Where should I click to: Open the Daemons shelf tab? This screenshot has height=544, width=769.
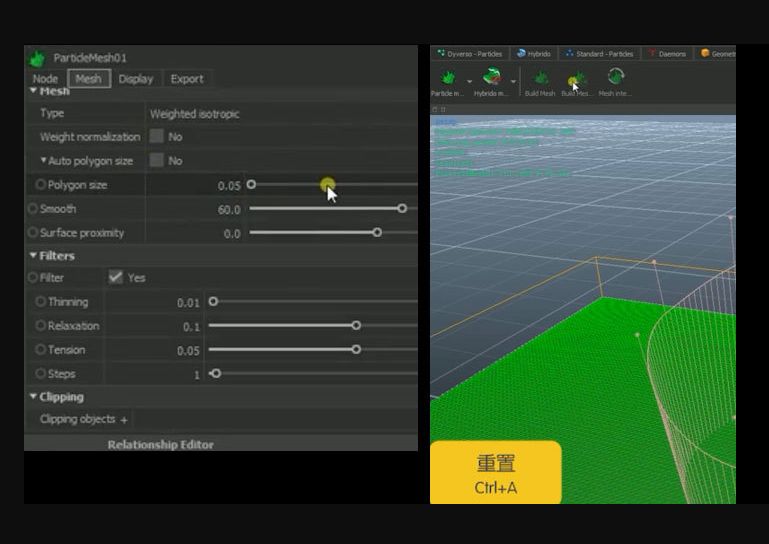click(x=667, y=53)
